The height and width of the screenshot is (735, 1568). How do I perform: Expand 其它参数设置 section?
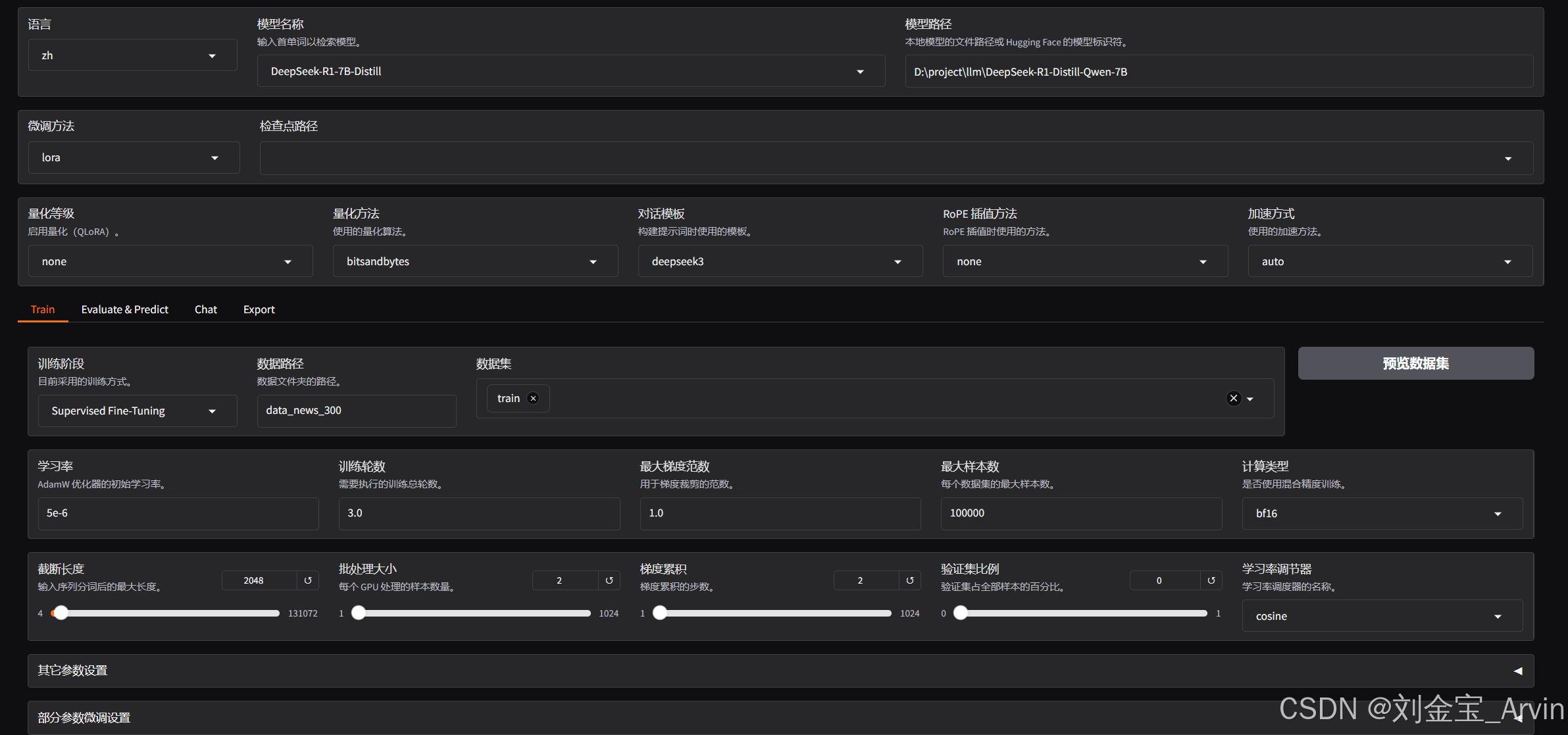point(1517,671)
